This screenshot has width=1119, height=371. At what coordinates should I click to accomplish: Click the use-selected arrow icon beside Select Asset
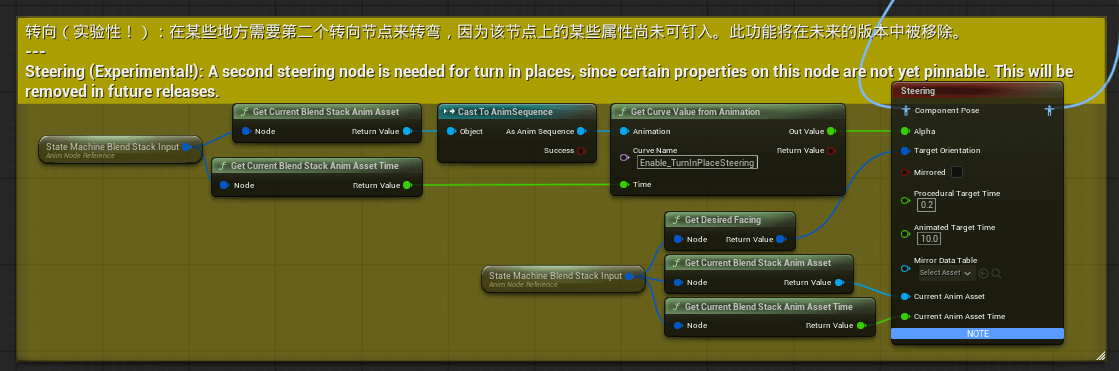click(x=983, y=273)
